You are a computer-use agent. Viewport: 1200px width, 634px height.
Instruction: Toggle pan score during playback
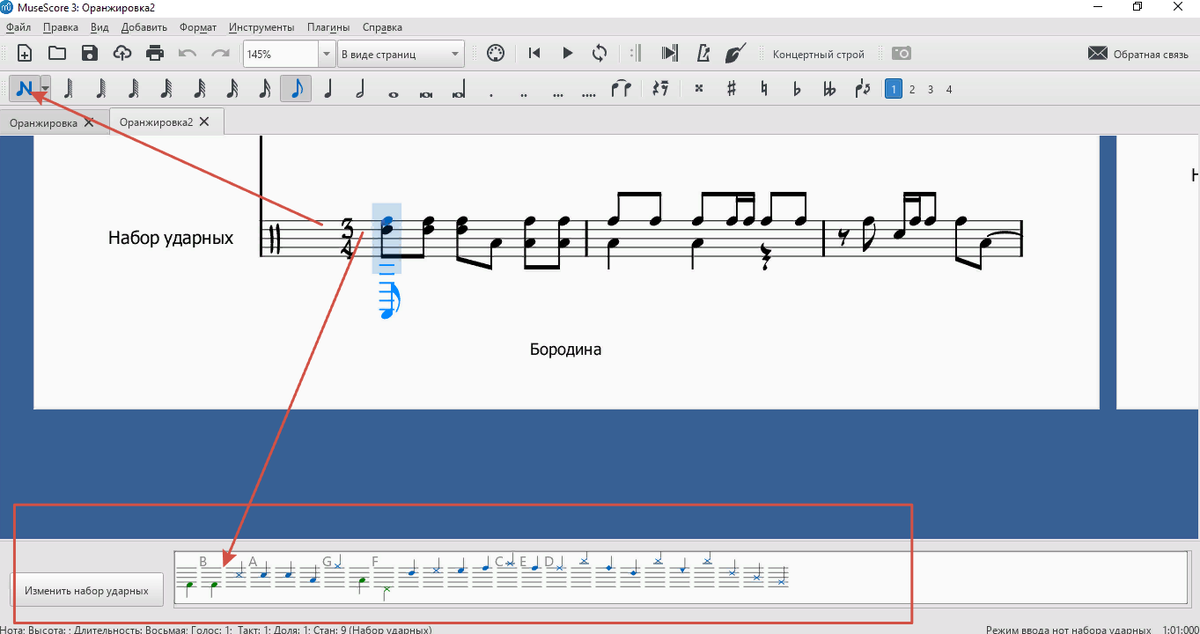point(670,53)
